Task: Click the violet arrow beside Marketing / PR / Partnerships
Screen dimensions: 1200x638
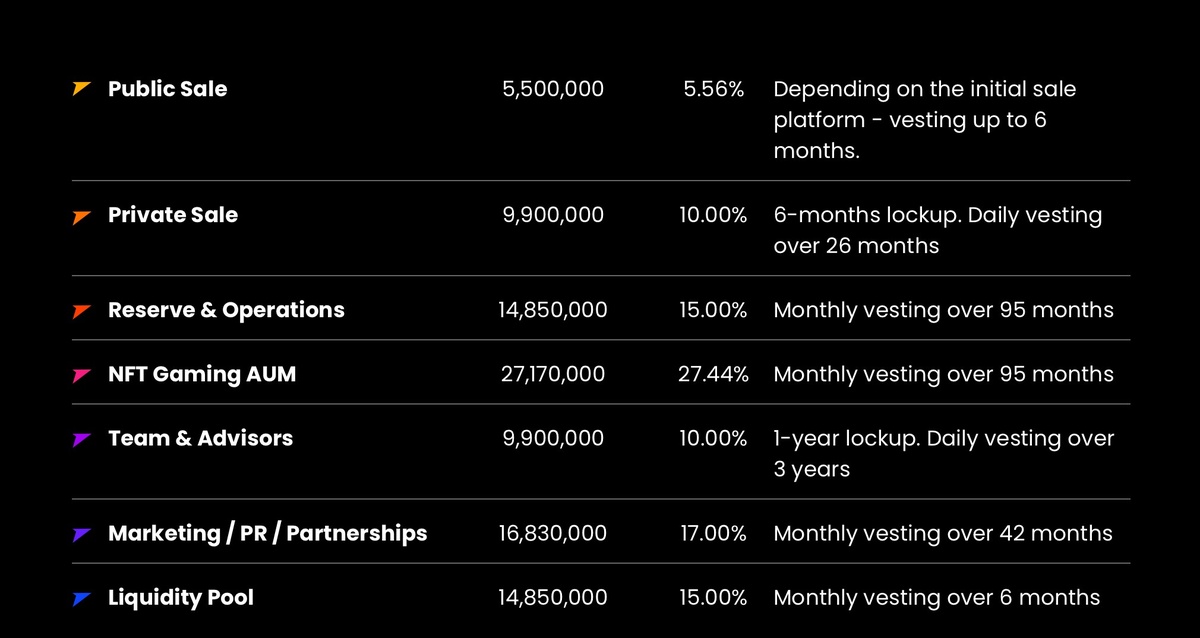Action: click(x=82, y=534)
